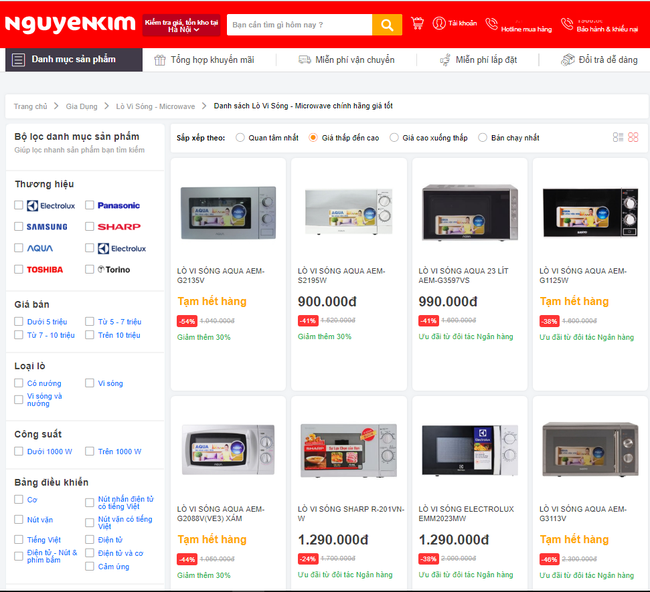The width and height of the screenshot is (650, 592).
Task: Check the Sharp brand filter
Action: 90,226
